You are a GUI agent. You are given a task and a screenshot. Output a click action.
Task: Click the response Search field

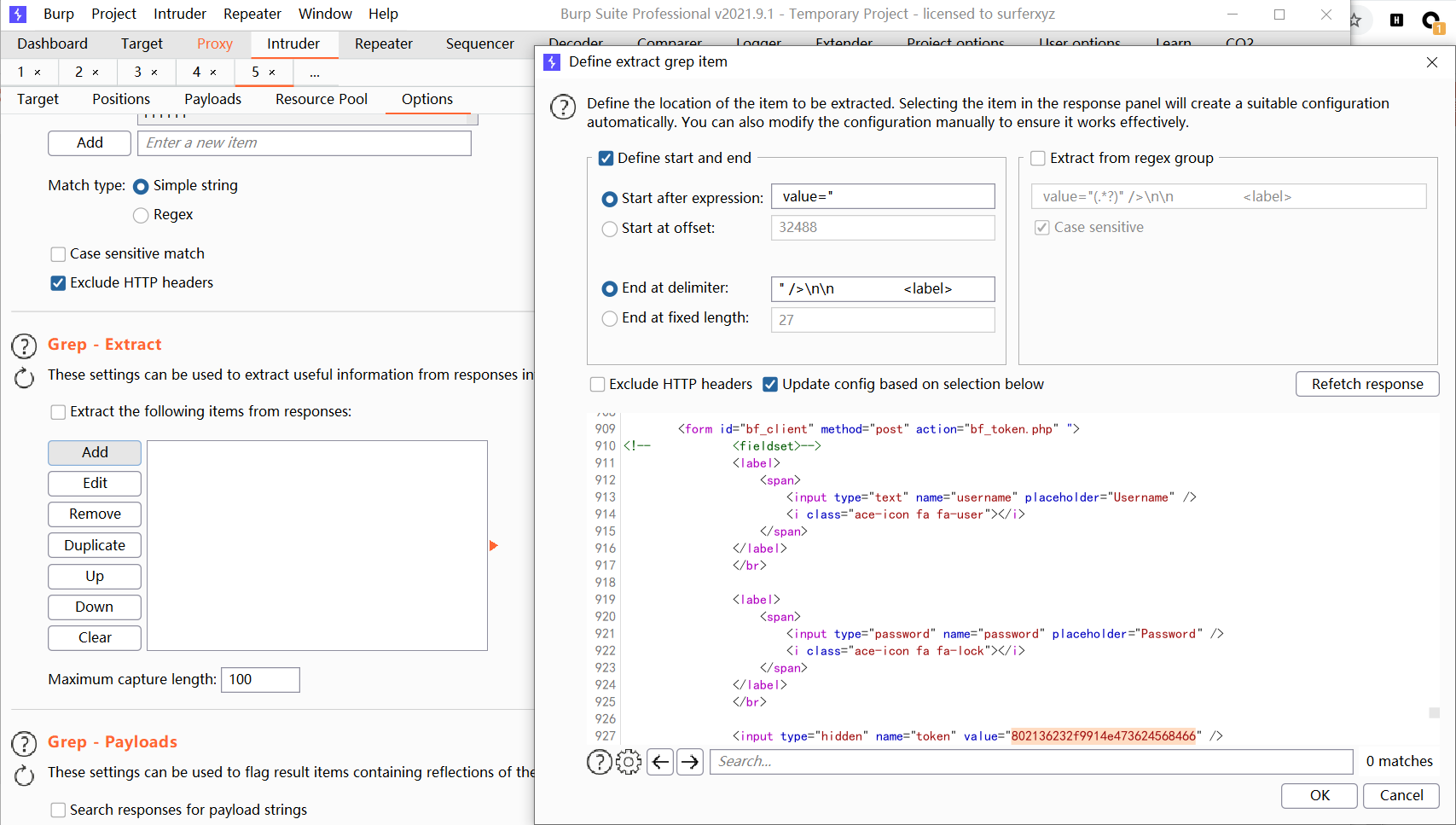pyautogui.click(x=1031, y=761)
